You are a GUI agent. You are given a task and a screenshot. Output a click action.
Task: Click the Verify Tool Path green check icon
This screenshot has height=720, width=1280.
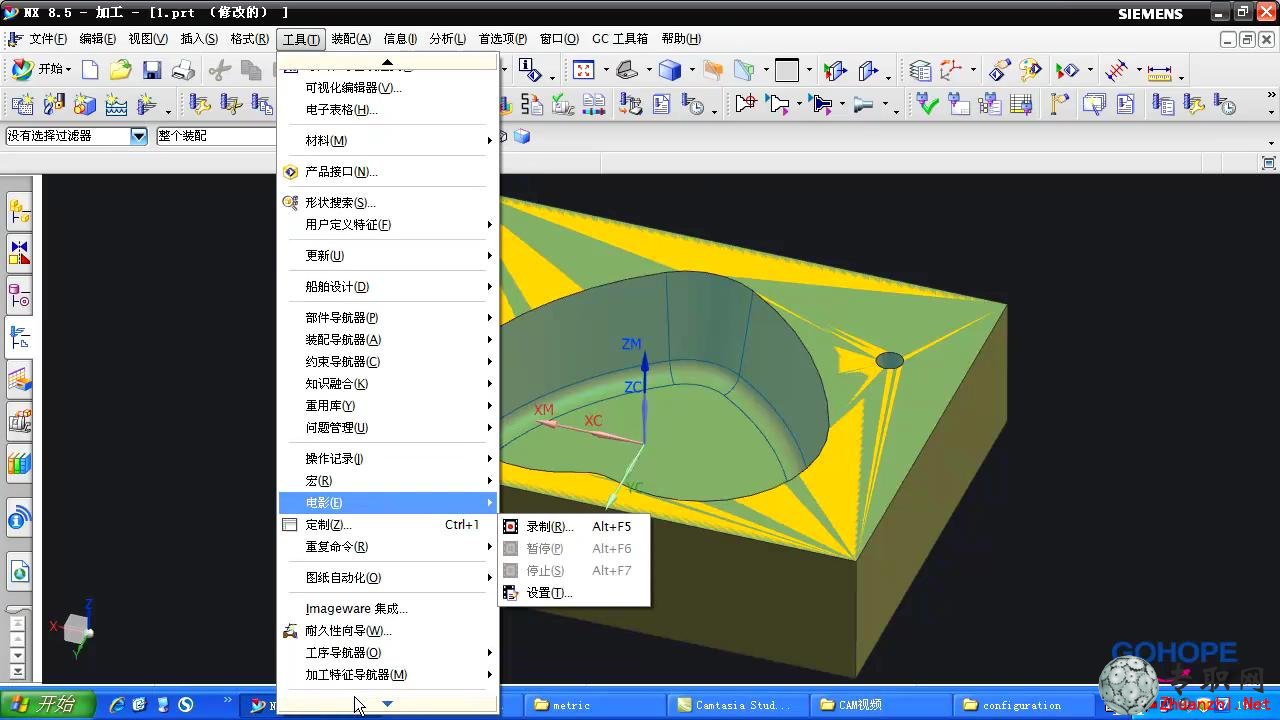928,104
